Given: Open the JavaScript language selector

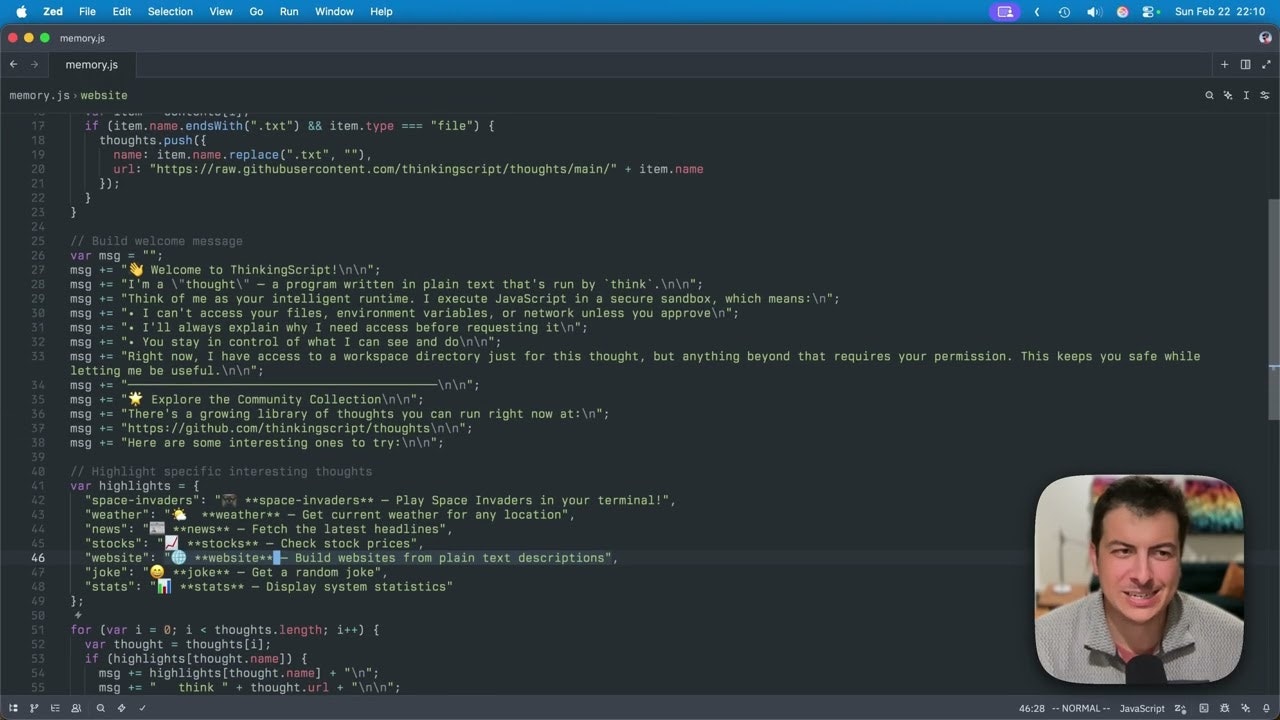Looking at the screenshot, I should (1141, 708).
